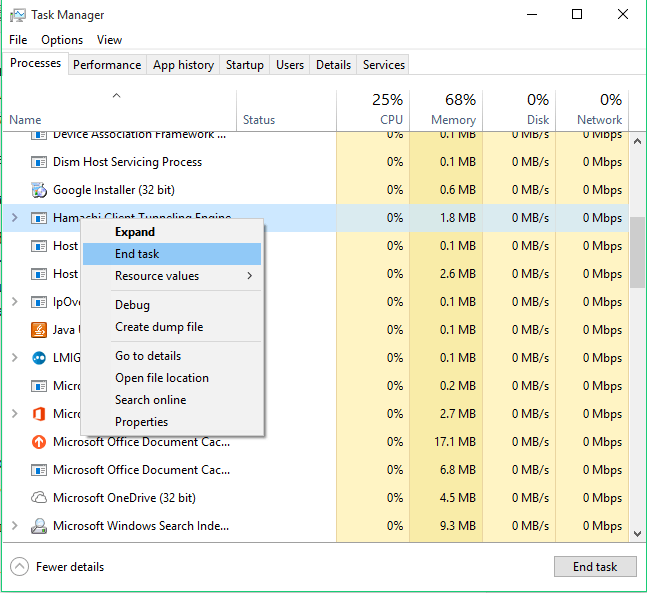Click the Microsoft OneDrive cloud icon
The width and height of the screenshot is (647, 593).
coord(39,498)
